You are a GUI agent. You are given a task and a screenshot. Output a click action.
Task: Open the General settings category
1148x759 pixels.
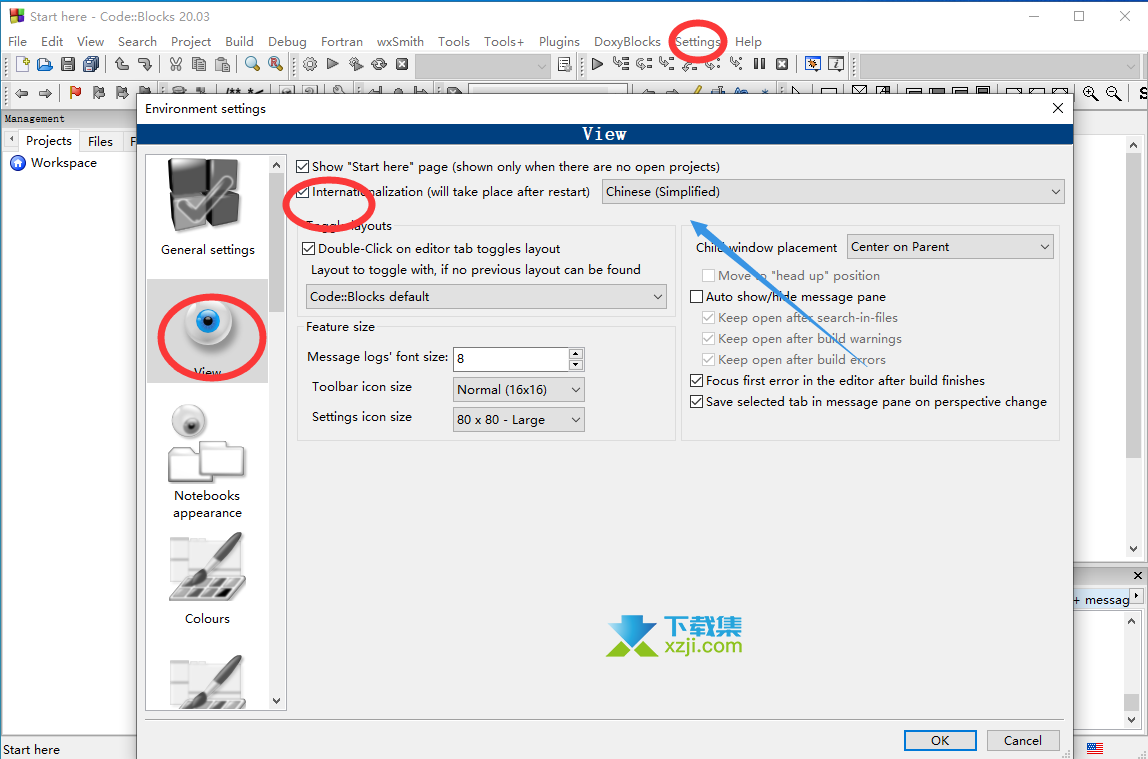coord(207,208)
